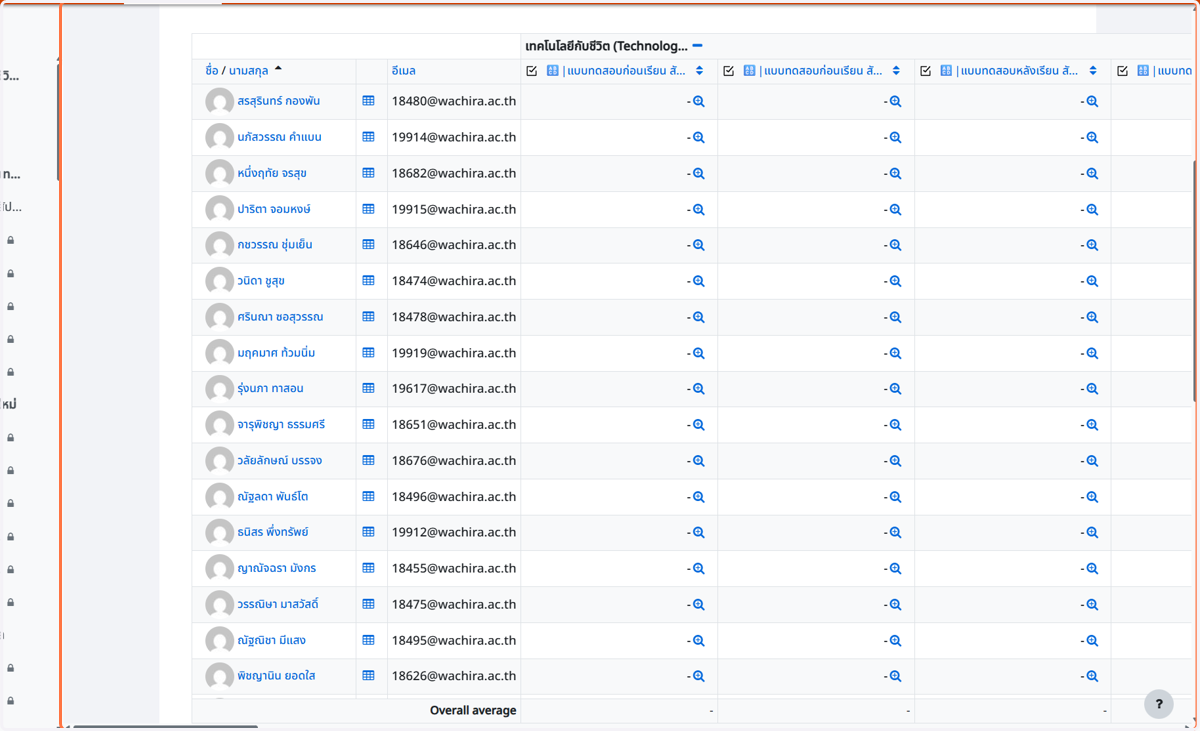Click the edit checkmark icon beside แบบทดสอบหลังเรียน header
The width and height of the screenshot is (1200, 731).
coord(925,71)
